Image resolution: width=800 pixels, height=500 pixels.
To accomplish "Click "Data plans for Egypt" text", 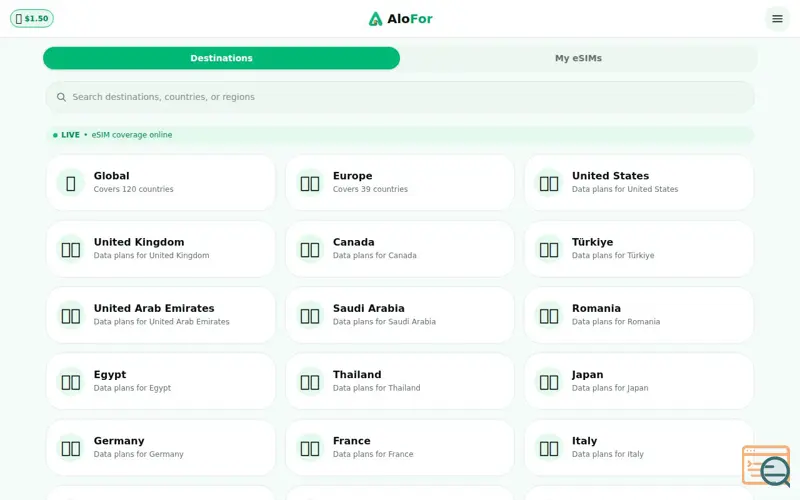I will point(133,388).
